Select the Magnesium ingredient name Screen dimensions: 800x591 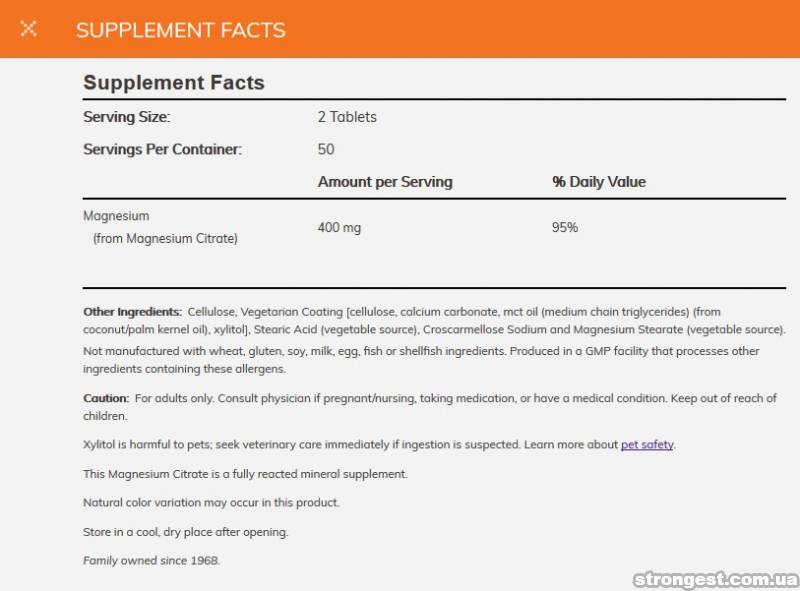116,216
